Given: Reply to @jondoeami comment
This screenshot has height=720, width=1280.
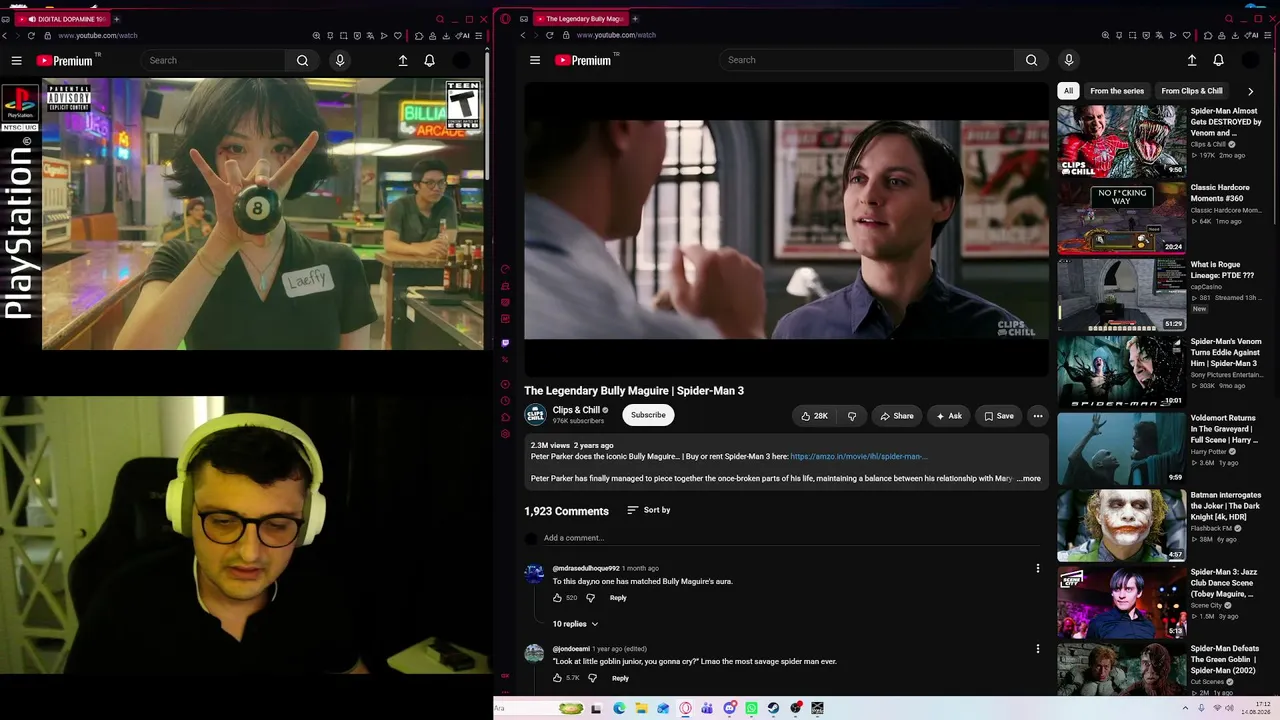Looking at the screenshot, I should click(x=620, y=678).
